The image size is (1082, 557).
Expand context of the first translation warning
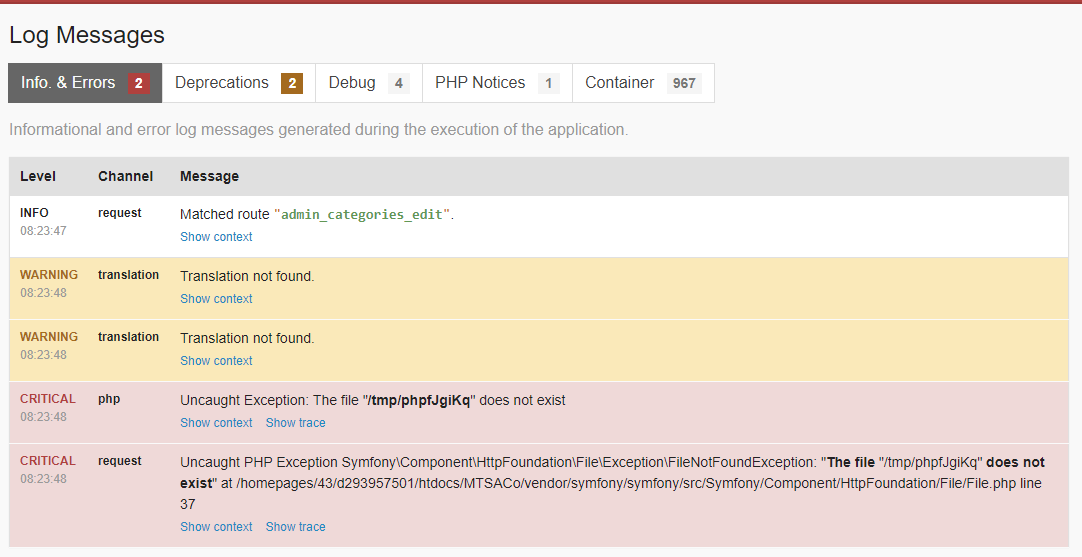216,299
